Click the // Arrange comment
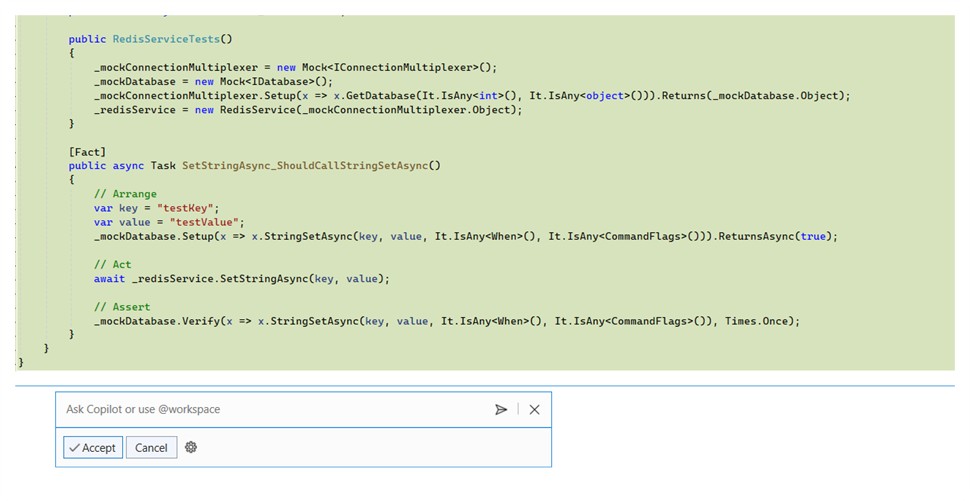The width and height of the screenshot is (970, 501). click(125, 194)
